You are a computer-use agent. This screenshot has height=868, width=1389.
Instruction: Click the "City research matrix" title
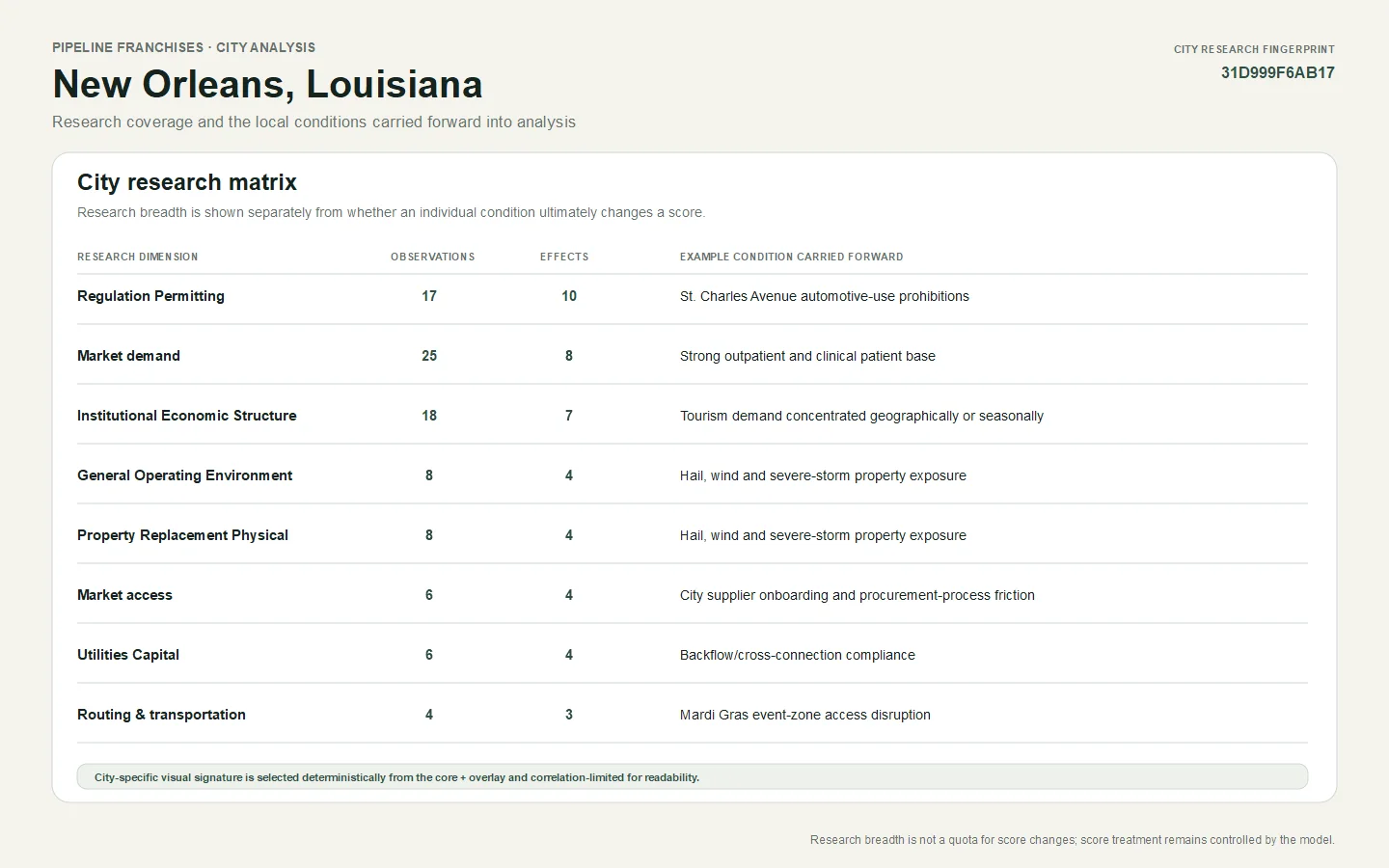click(187, 182)
